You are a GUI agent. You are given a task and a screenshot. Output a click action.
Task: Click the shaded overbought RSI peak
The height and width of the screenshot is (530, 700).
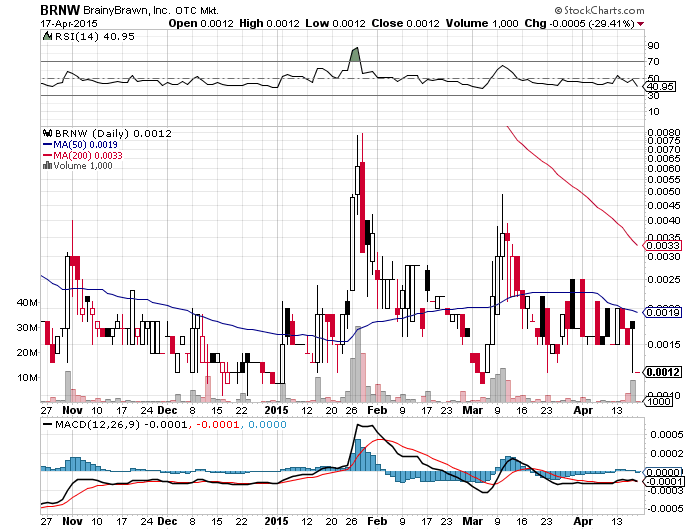pos(355,55)
